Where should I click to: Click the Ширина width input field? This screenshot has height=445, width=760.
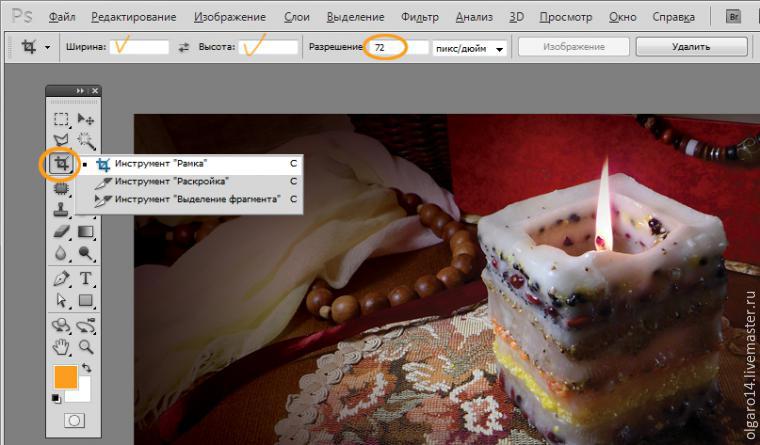(x=139, y=47)
